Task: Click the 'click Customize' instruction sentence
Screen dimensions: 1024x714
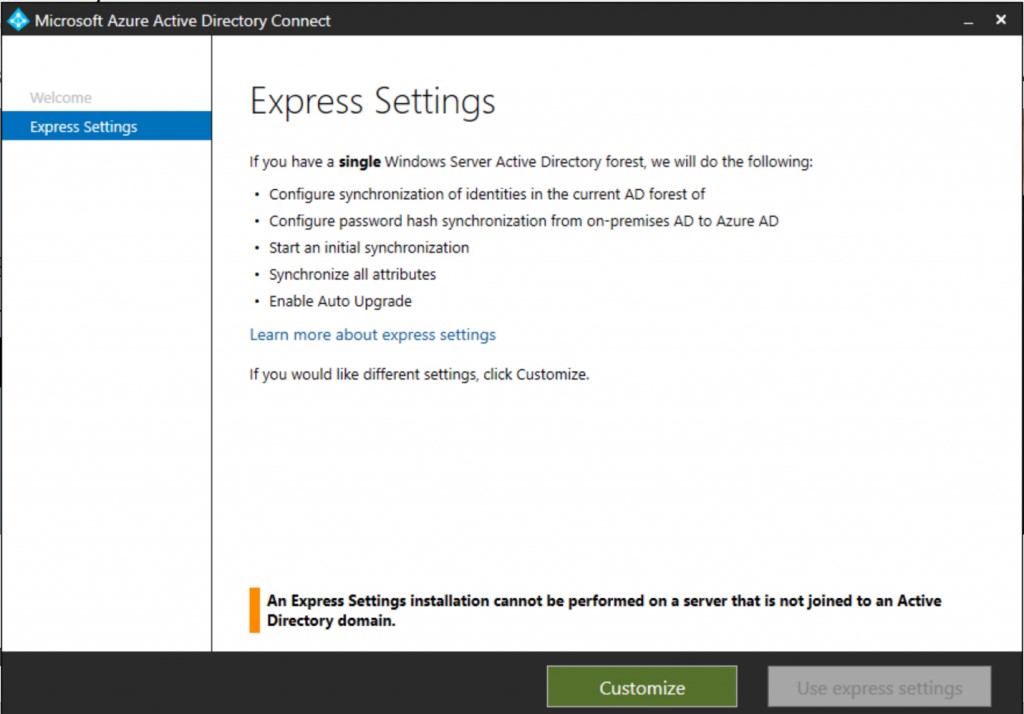Action: click(419, 374)
